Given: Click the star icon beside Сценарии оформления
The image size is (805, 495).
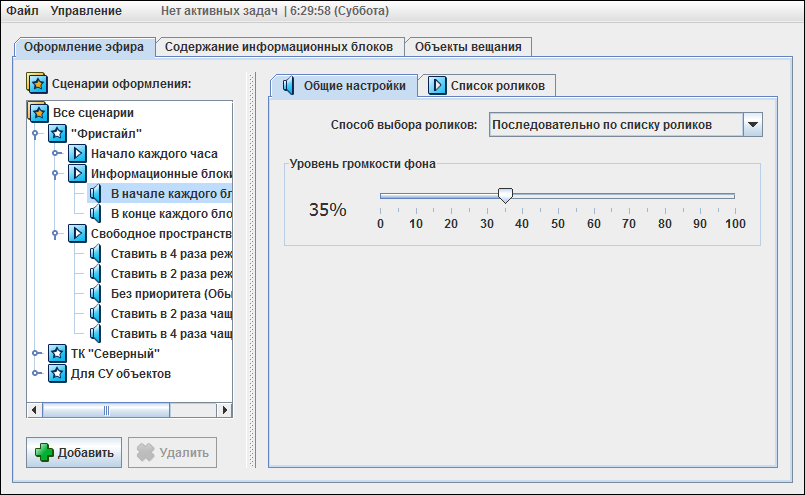Looking at the screenshot, I should point(36,83).
